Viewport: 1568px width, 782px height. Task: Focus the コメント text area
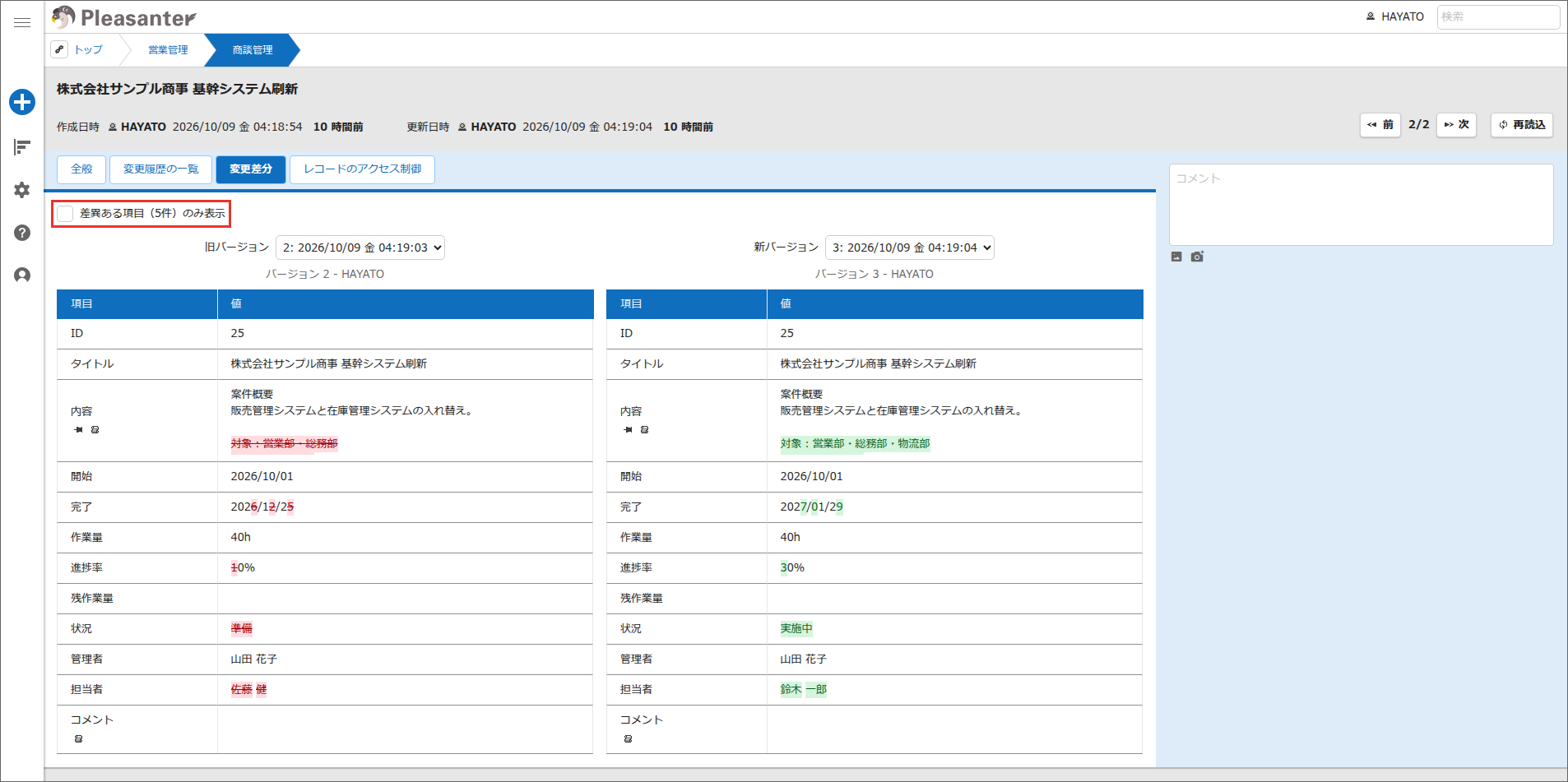(x=1362, y=205)
